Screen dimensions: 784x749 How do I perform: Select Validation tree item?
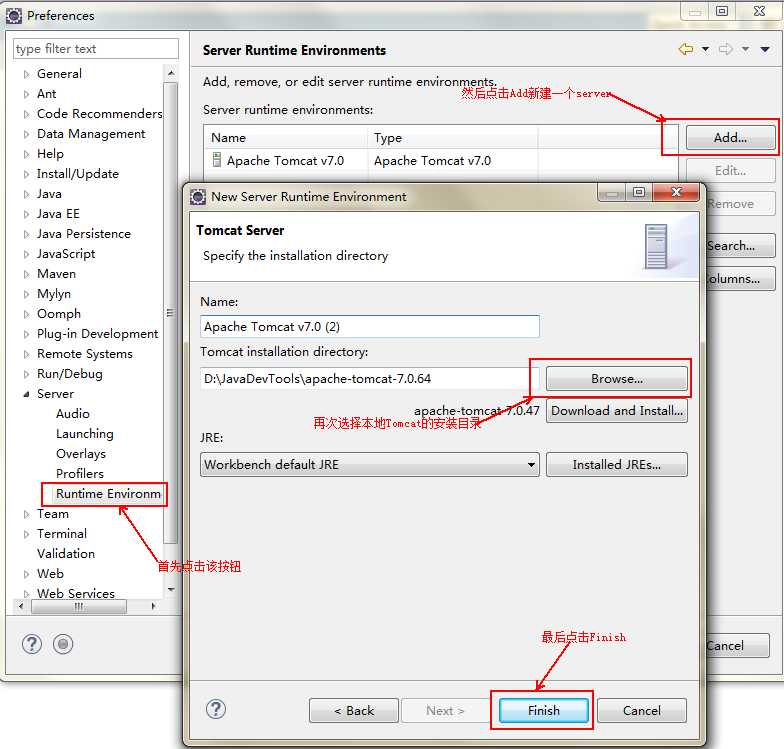[66, 554]
